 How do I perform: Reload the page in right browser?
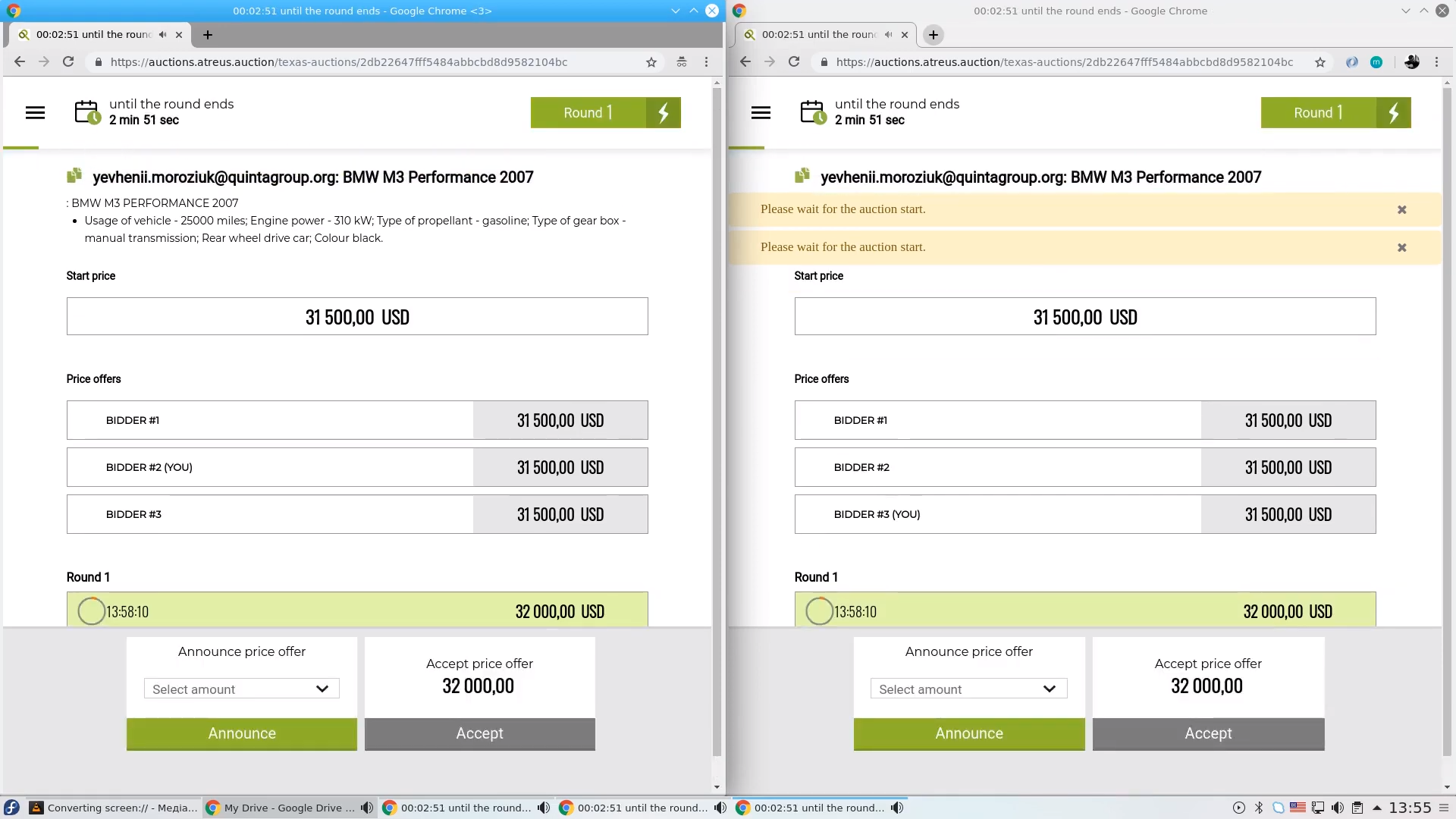tap(794, 62)
